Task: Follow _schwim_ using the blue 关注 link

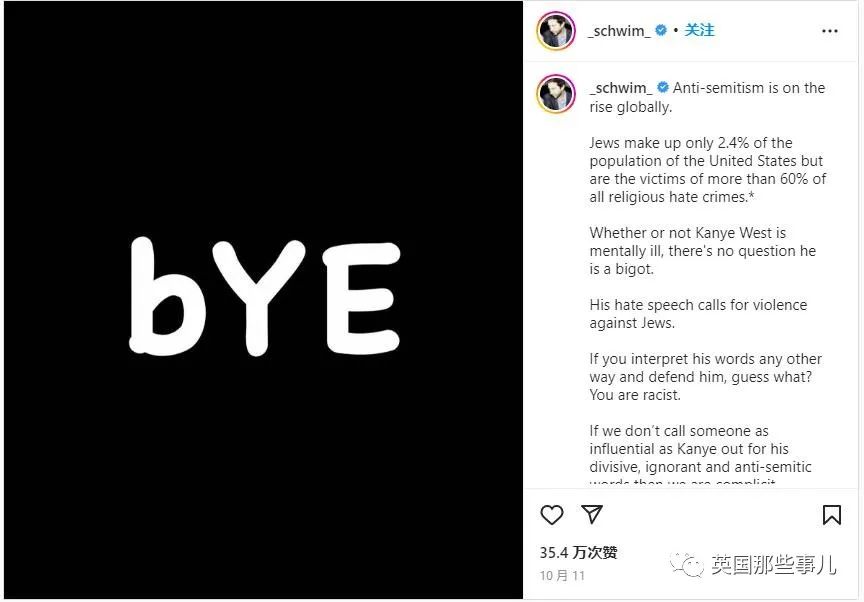Action: click(x=699, y=30)
